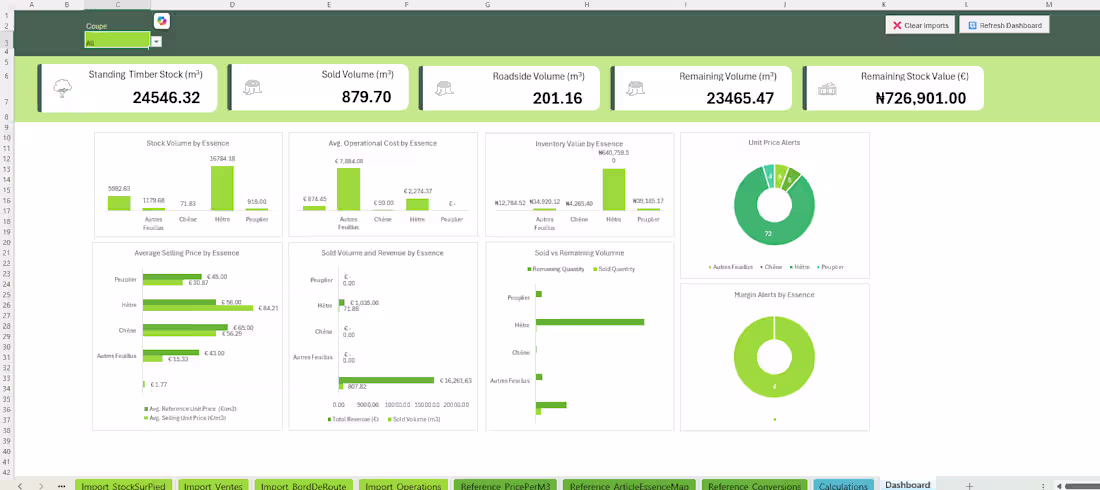The width and height of the screenshot is (1100, 490).
Task: Add a new sheet with the plus icon
Action: [x=969, y=485]
